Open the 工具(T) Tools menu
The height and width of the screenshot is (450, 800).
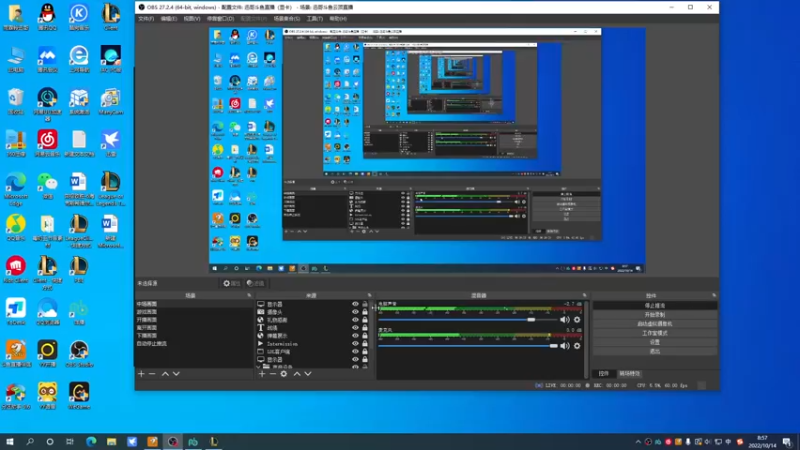[x=315, y=19]
